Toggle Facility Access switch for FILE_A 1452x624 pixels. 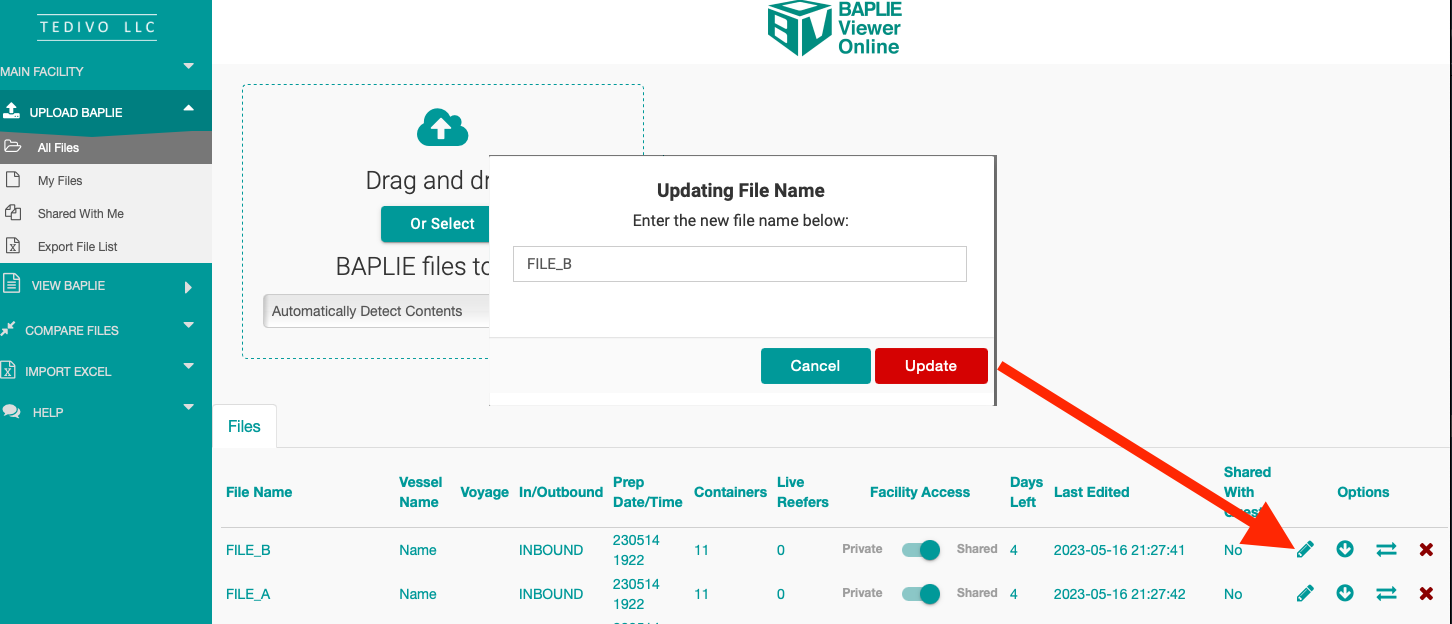920,594
